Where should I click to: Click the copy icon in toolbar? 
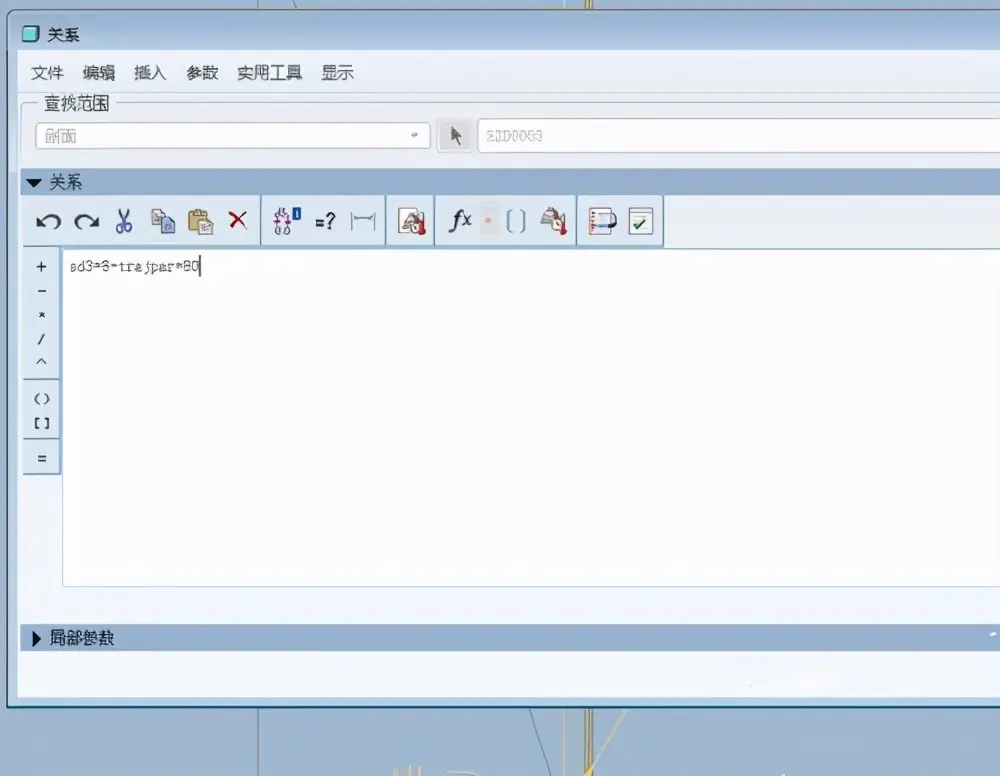163,221
